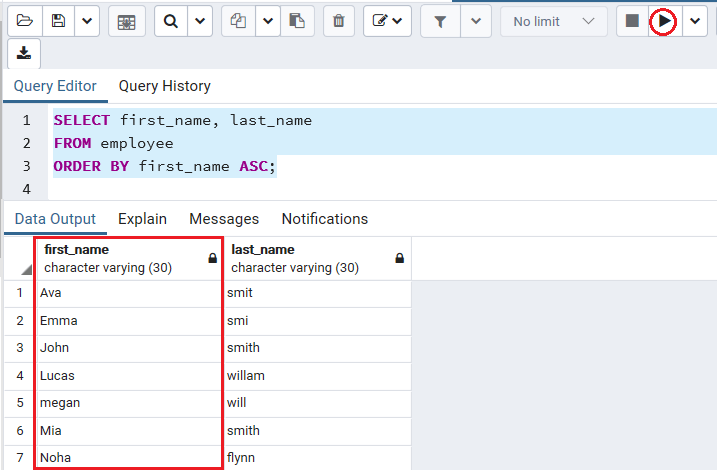Execute the query with play button
Viewport: 717px width, 472px height.
coord(663,21)
